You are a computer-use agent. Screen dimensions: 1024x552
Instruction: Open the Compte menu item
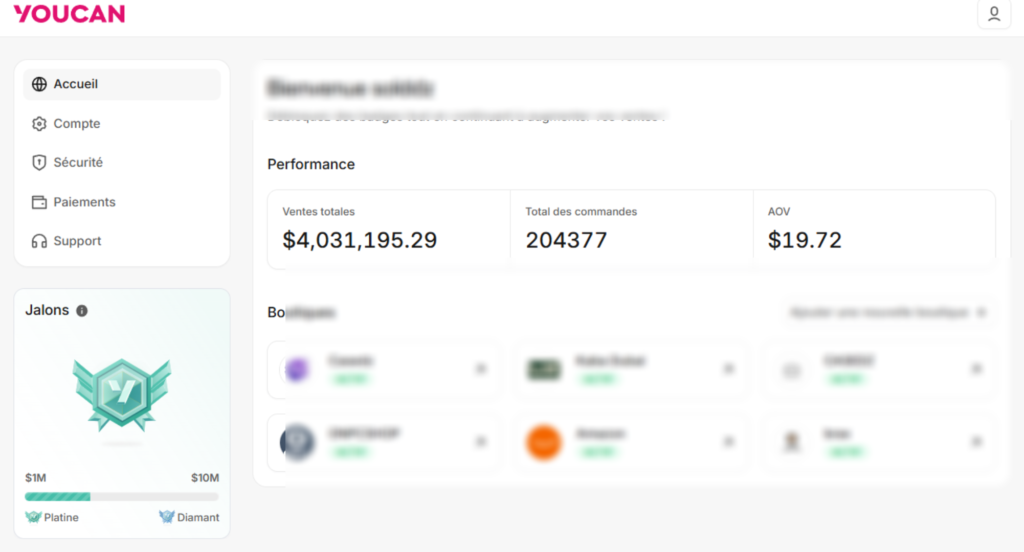click(77, 124)
